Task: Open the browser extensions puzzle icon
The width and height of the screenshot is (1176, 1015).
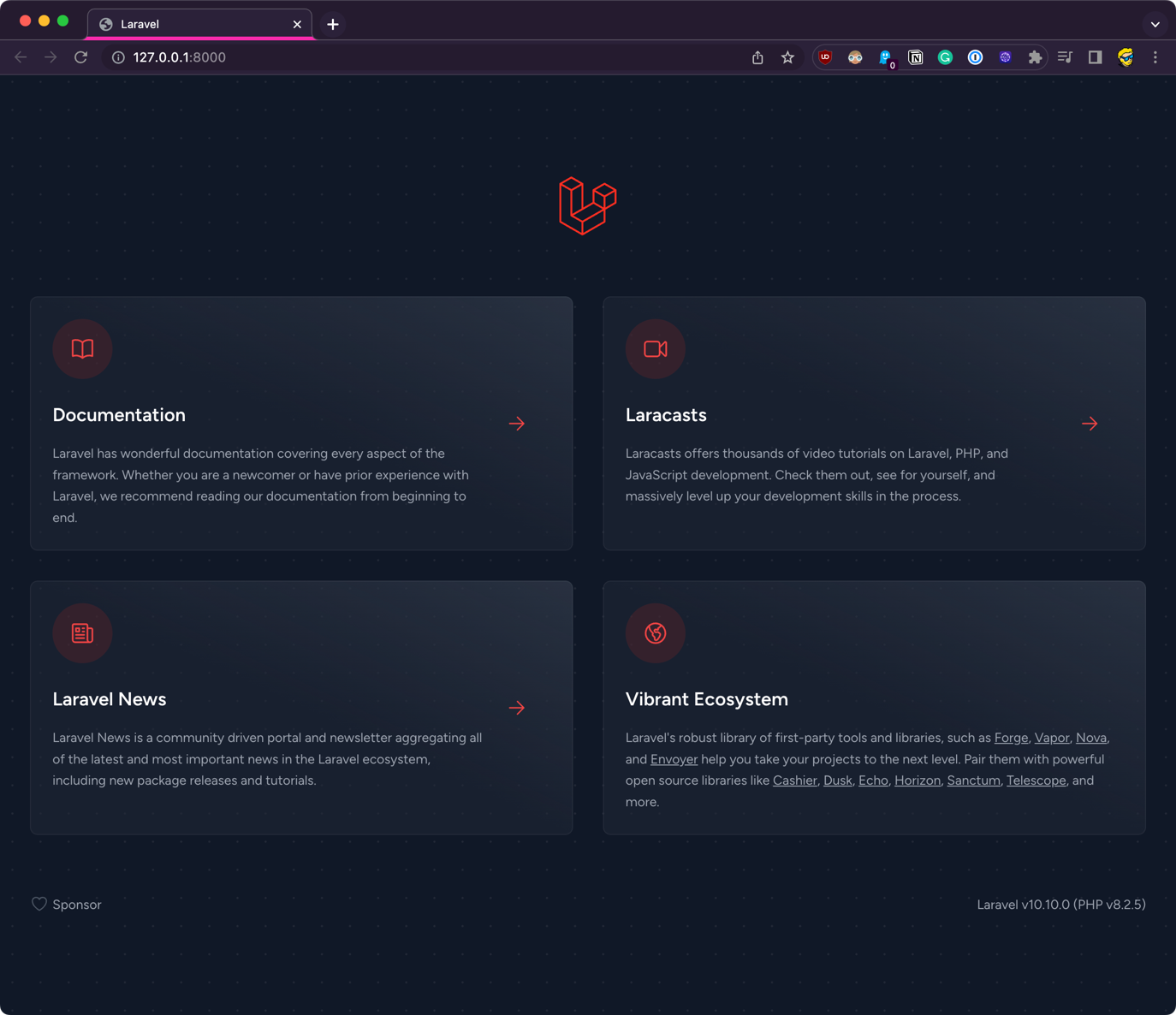Action: pyautogui.click(x=1035, y=57)
